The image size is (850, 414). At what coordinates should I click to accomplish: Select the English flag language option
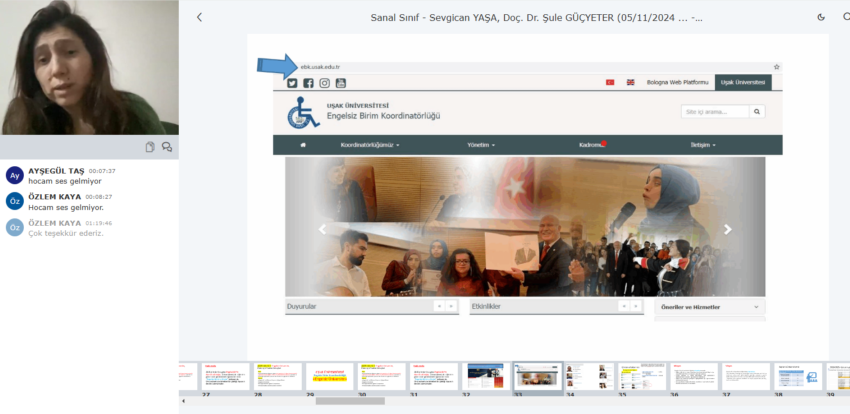[630, 82]
